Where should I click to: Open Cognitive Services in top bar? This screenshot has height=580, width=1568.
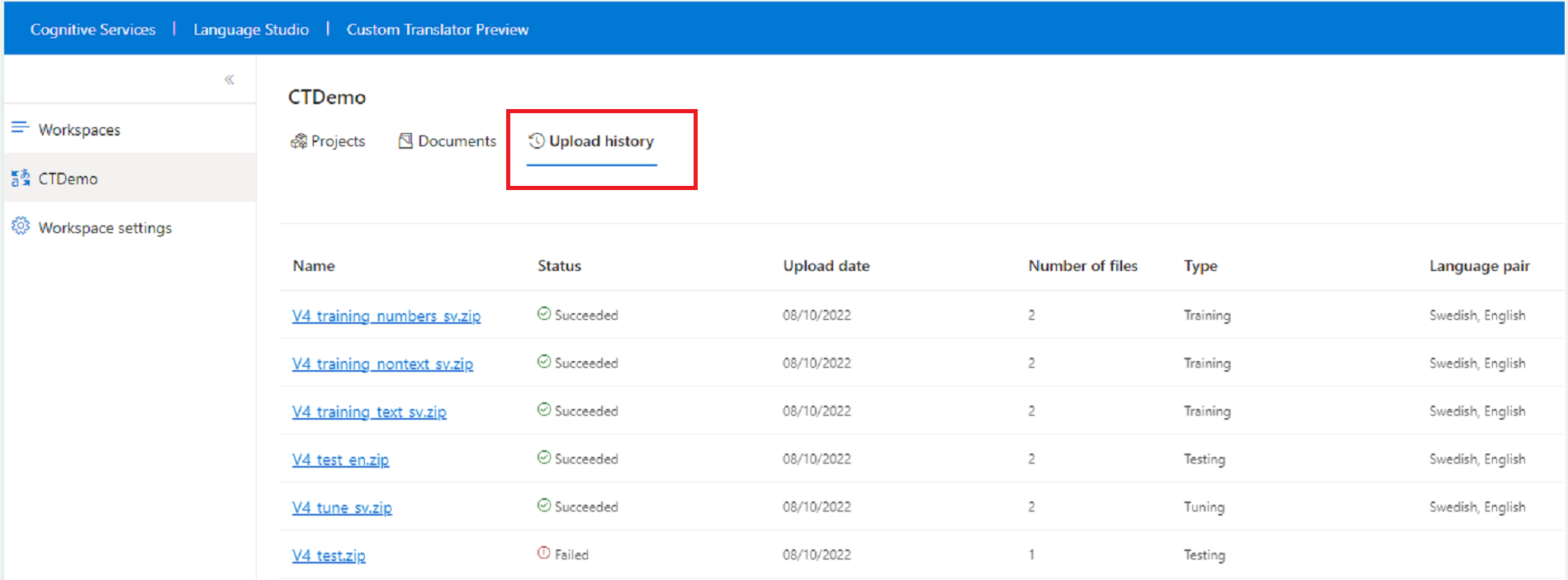(92, 30)
